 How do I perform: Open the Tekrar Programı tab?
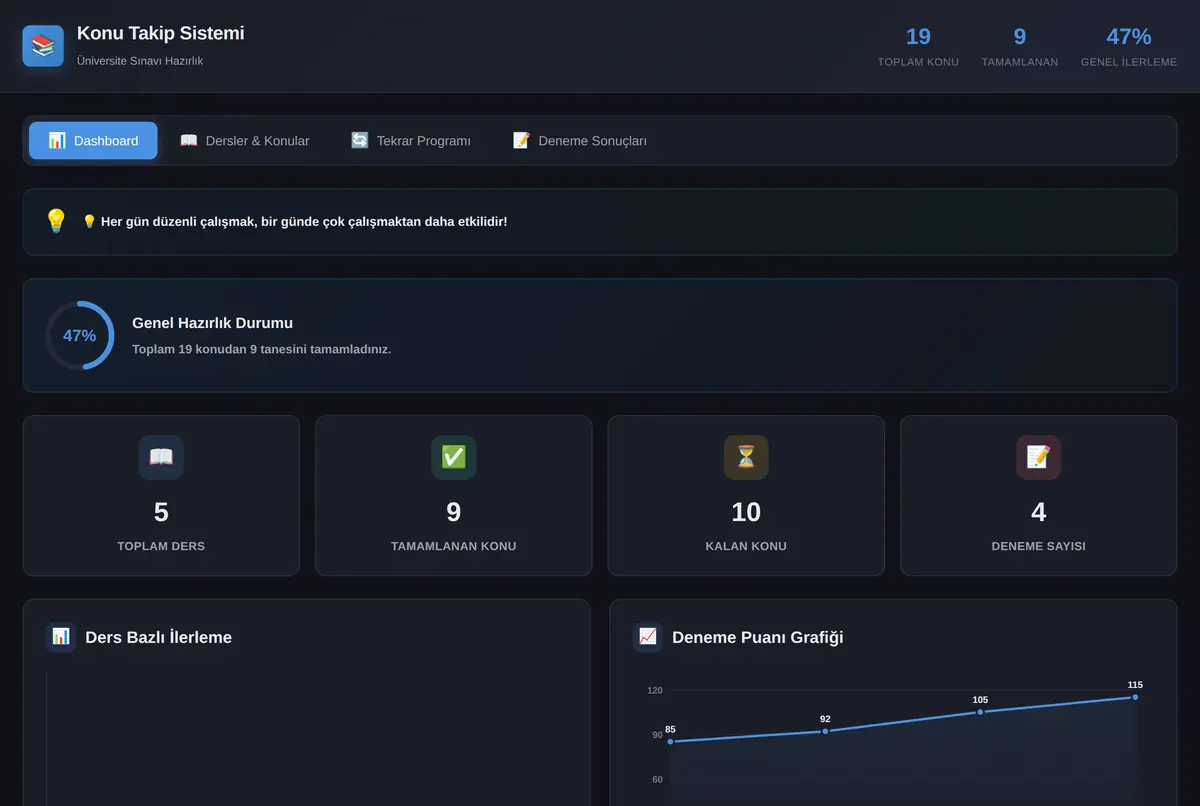[x=411, y=141]
